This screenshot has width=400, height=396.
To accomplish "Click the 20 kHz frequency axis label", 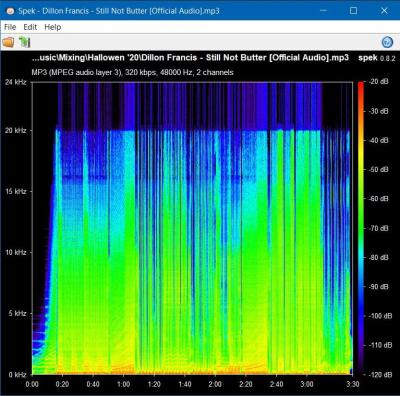I will coord(16,130).
